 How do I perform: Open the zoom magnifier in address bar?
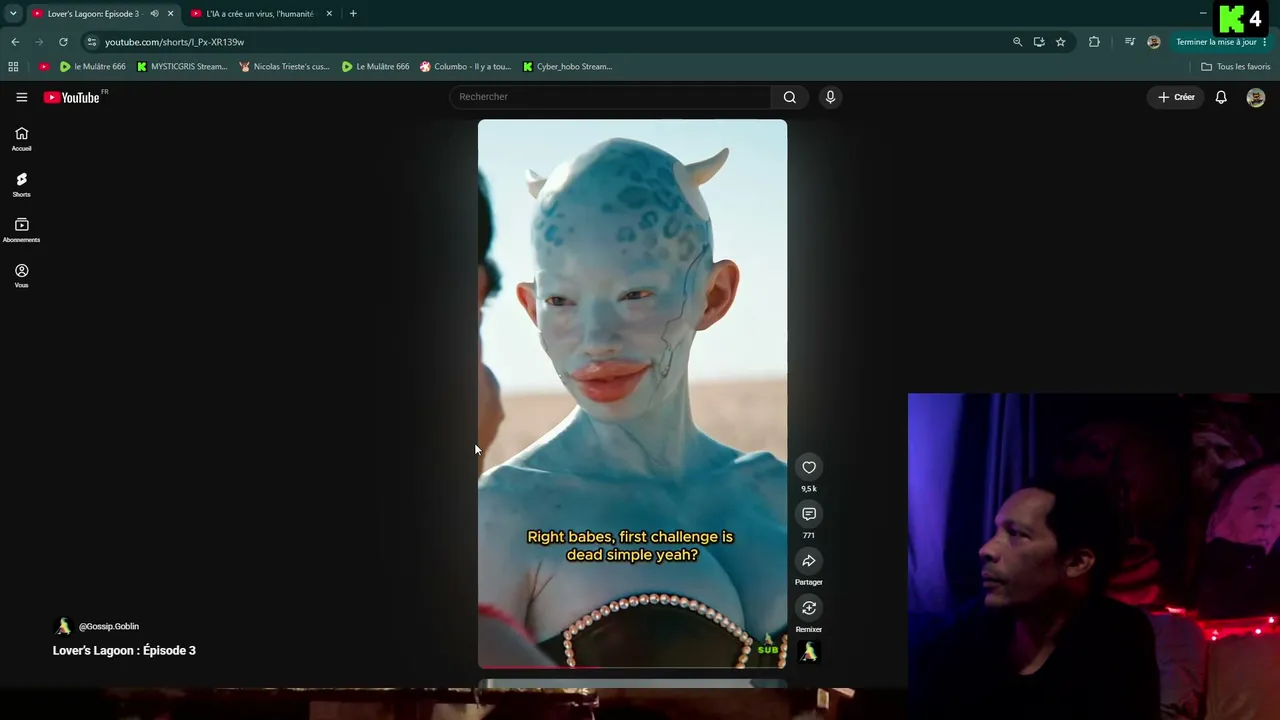1017,42
